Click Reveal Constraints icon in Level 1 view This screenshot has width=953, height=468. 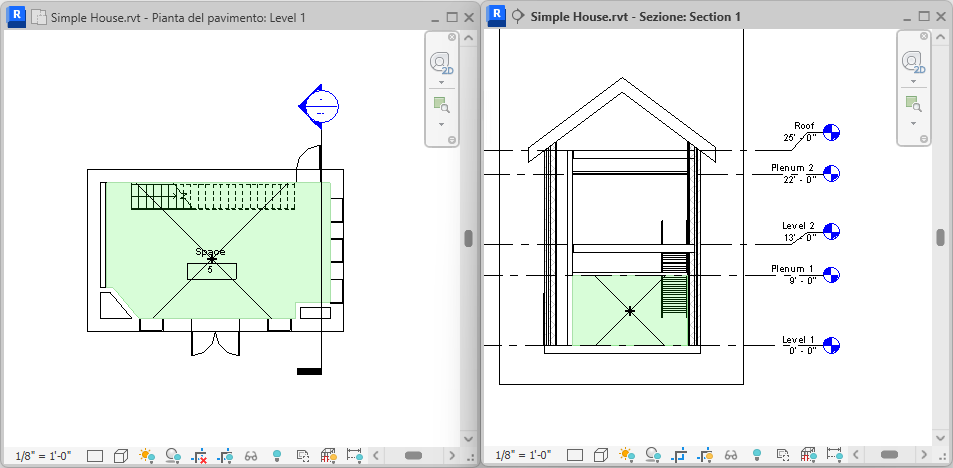point(354,455)
